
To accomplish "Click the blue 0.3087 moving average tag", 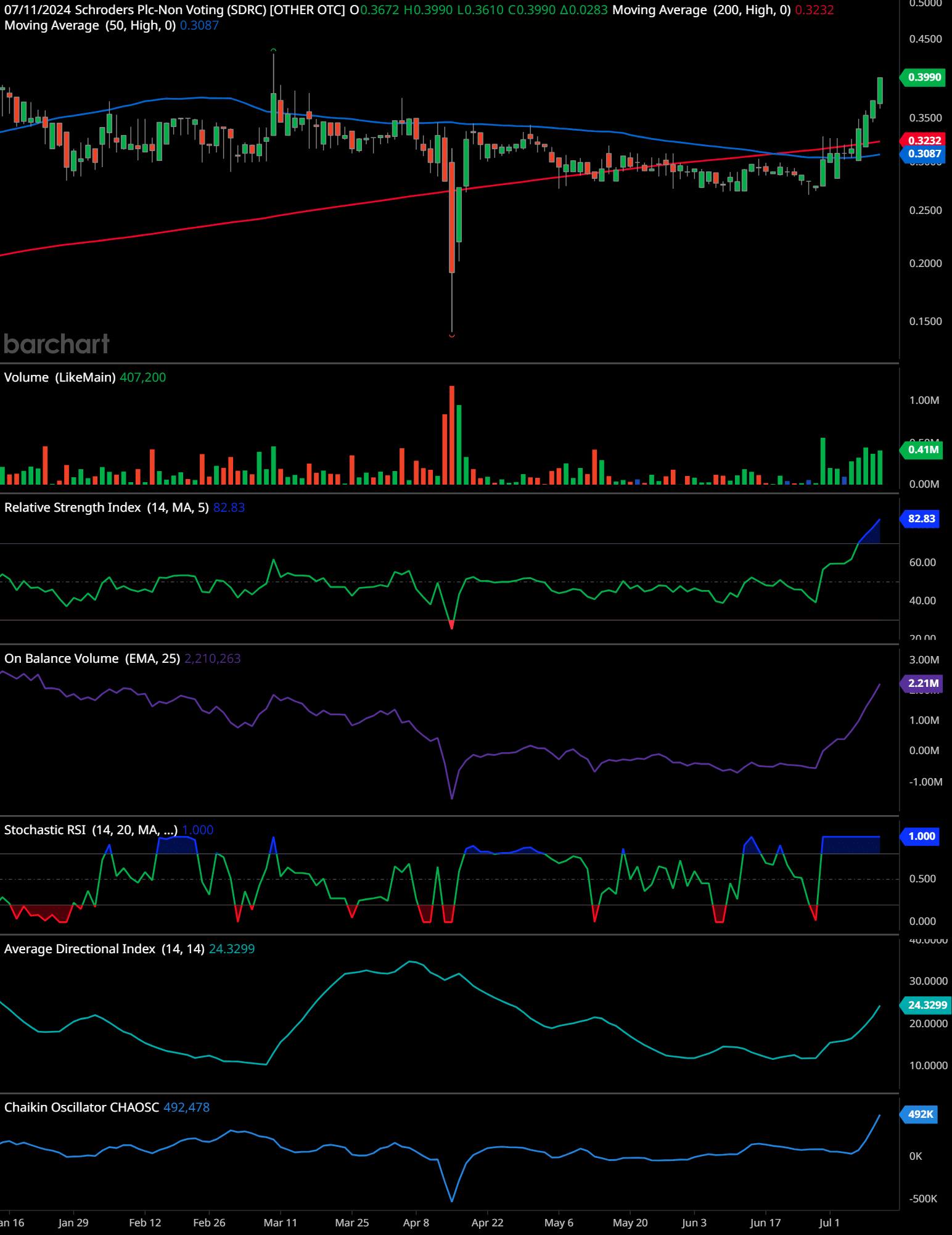I will coord(923,154).
